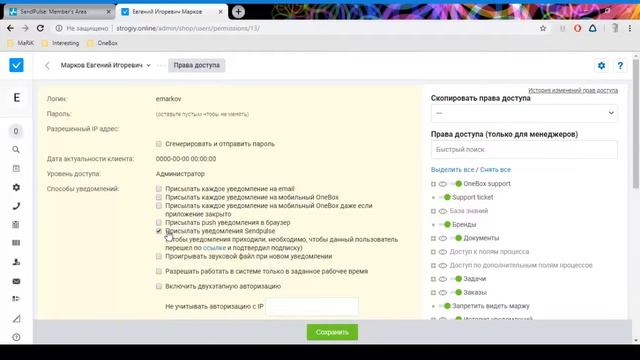Open the question mark help icon top right

point(620,65)
